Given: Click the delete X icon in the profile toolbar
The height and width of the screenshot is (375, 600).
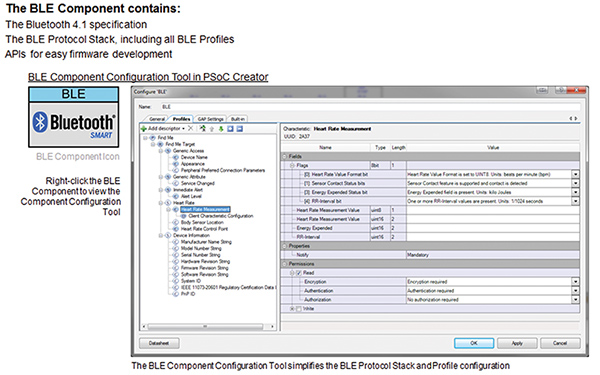Looking at the screenshot, I should tap(190, 129).
